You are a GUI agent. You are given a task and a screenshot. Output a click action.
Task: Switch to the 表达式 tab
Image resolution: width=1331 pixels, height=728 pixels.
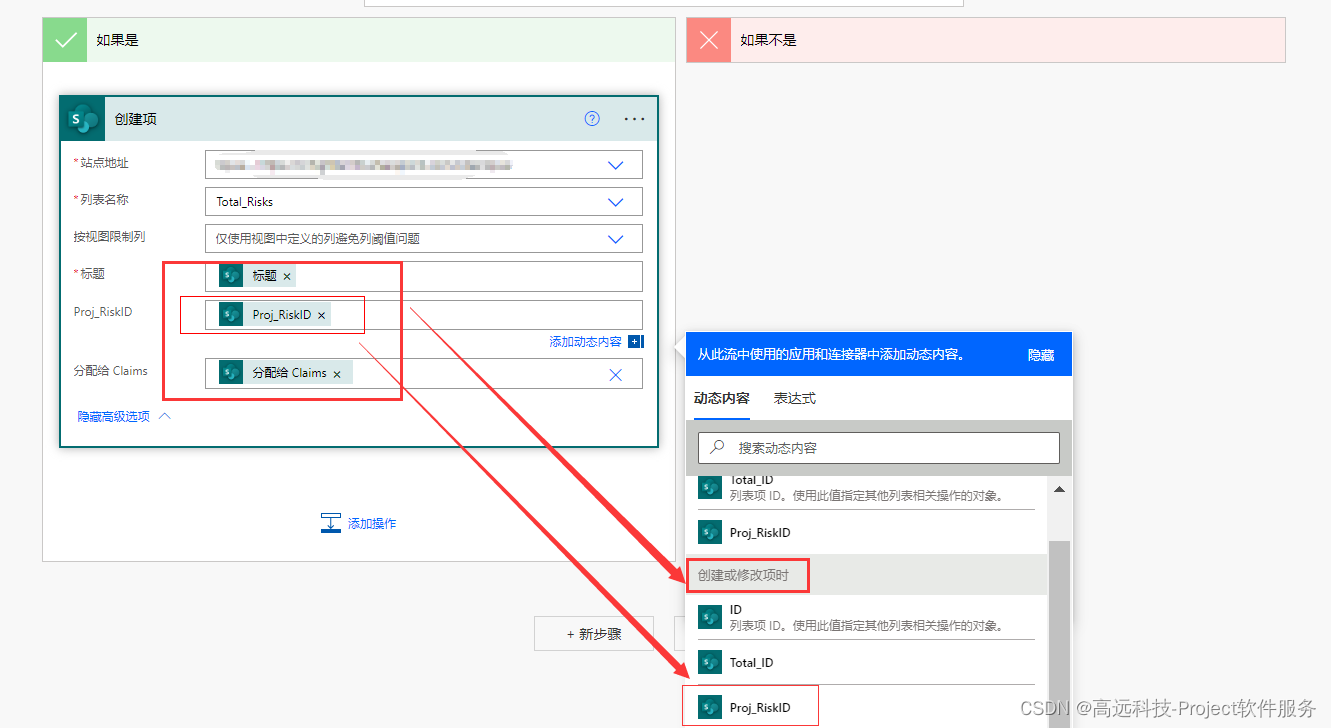coord(794,397)
